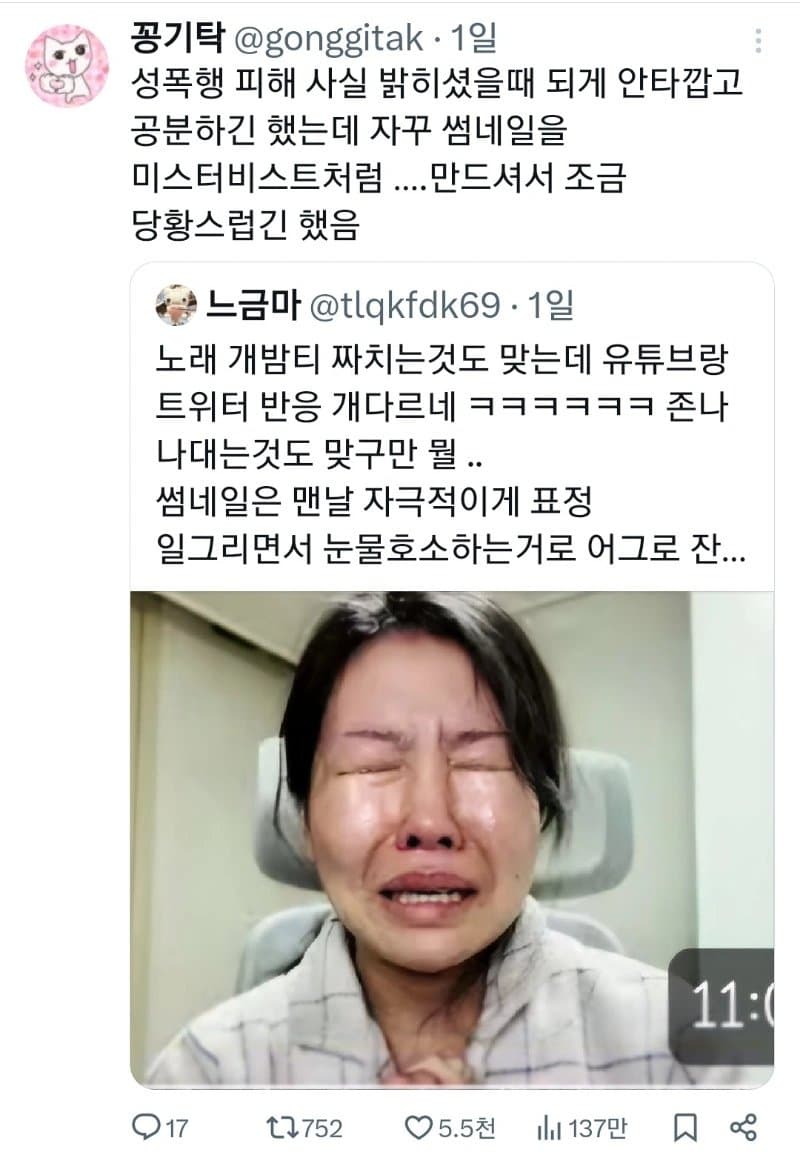
Task: Open the @tlqkfdk69 handle link
Action: click(405, 305)
